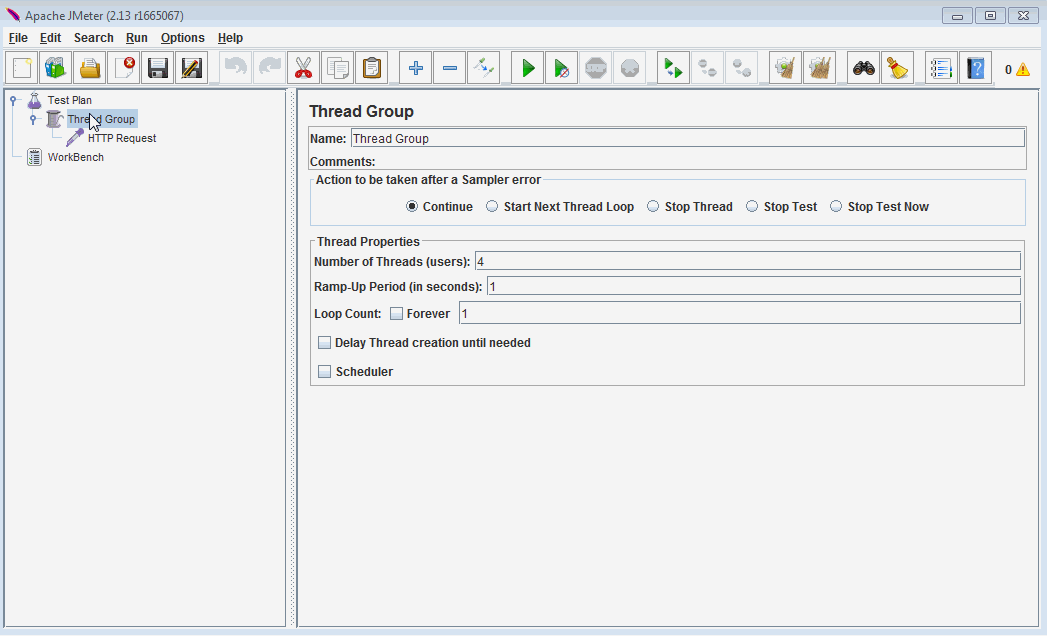Click the Redo arrow icon
The image size is (1047, 636).
click(x=270, y=68)
